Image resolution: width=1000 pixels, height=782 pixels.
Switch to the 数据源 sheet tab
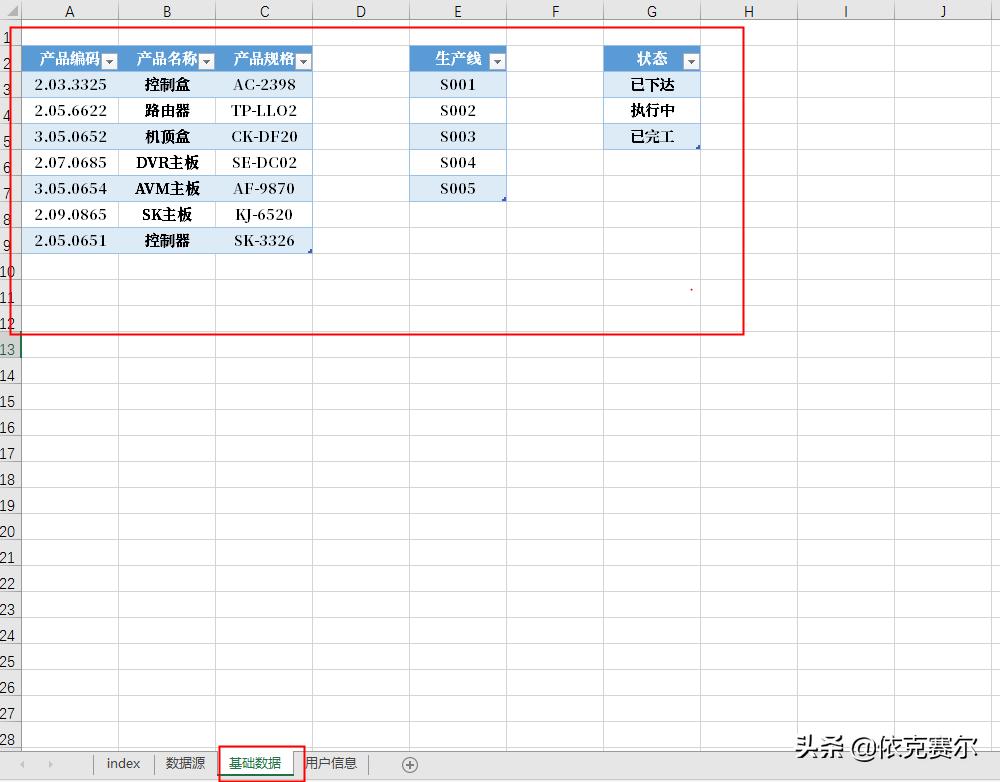pos(184,763)
